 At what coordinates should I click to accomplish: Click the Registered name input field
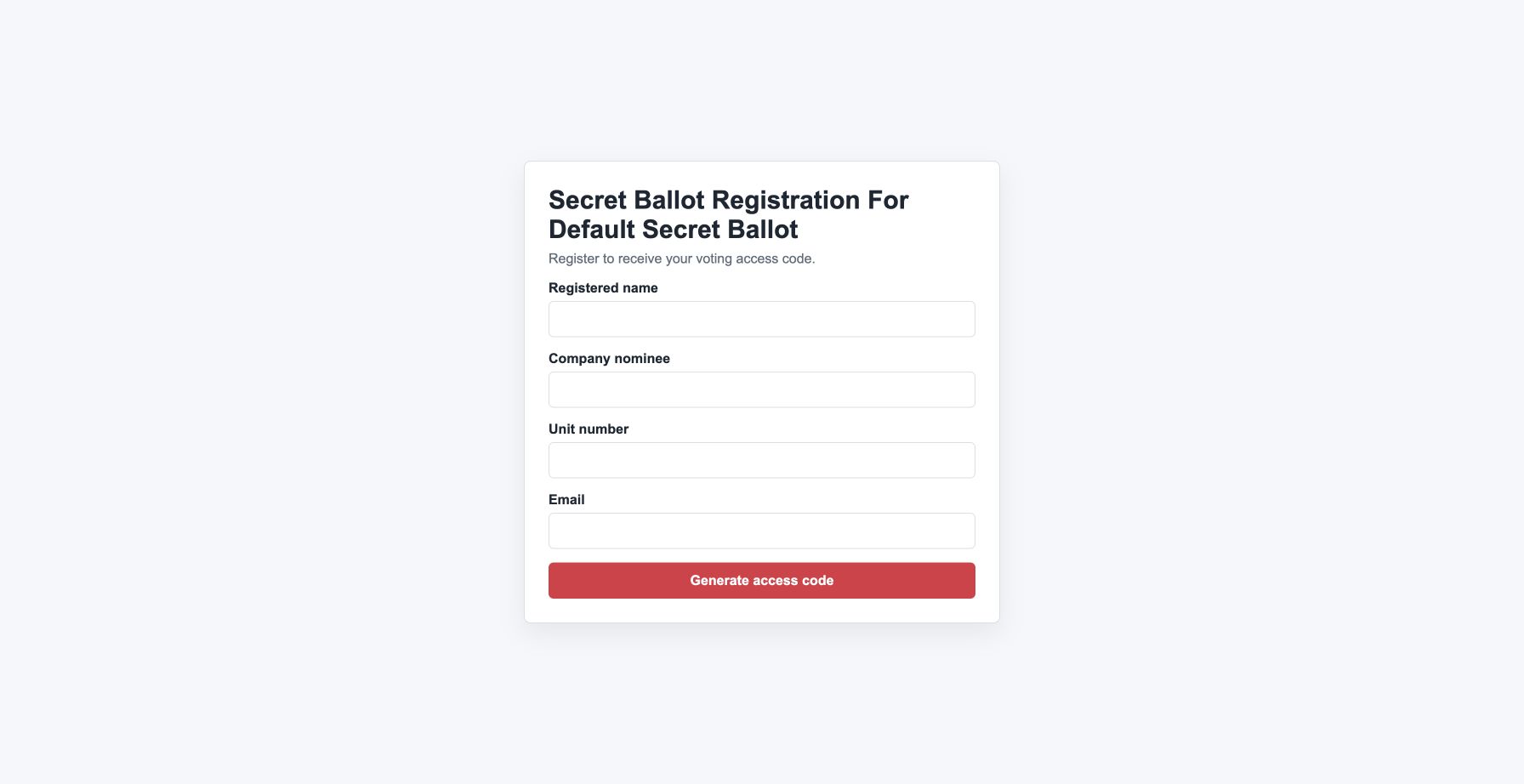761,319
